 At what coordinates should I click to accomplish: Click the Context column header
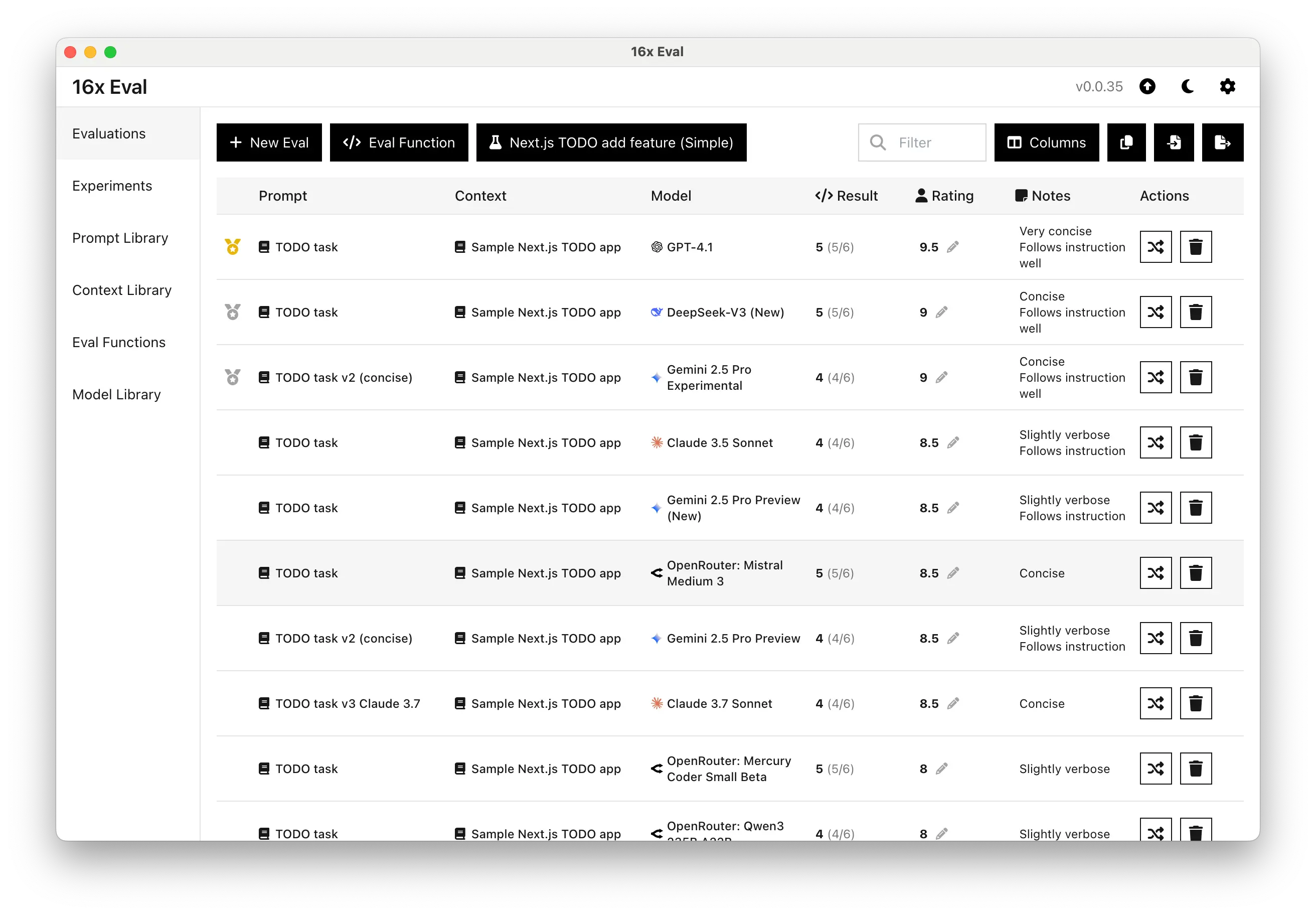point(480,196)
